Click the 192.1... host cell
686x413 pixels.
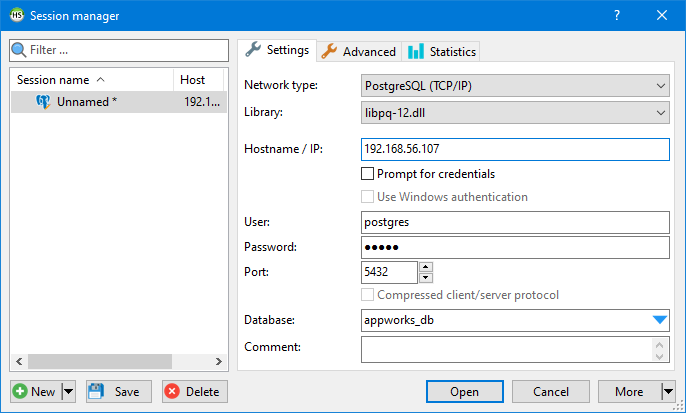pyautogui.click(x=202, y=102)
